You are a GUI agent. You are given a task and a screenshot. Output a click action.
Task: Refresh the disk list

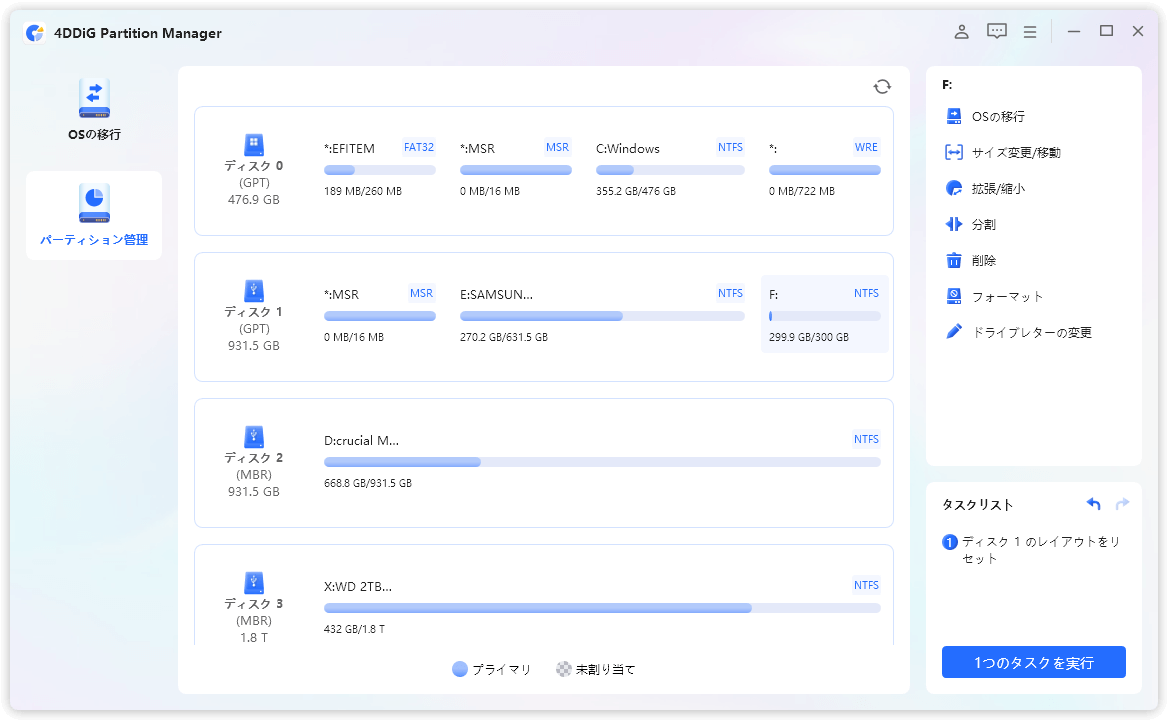882,87
